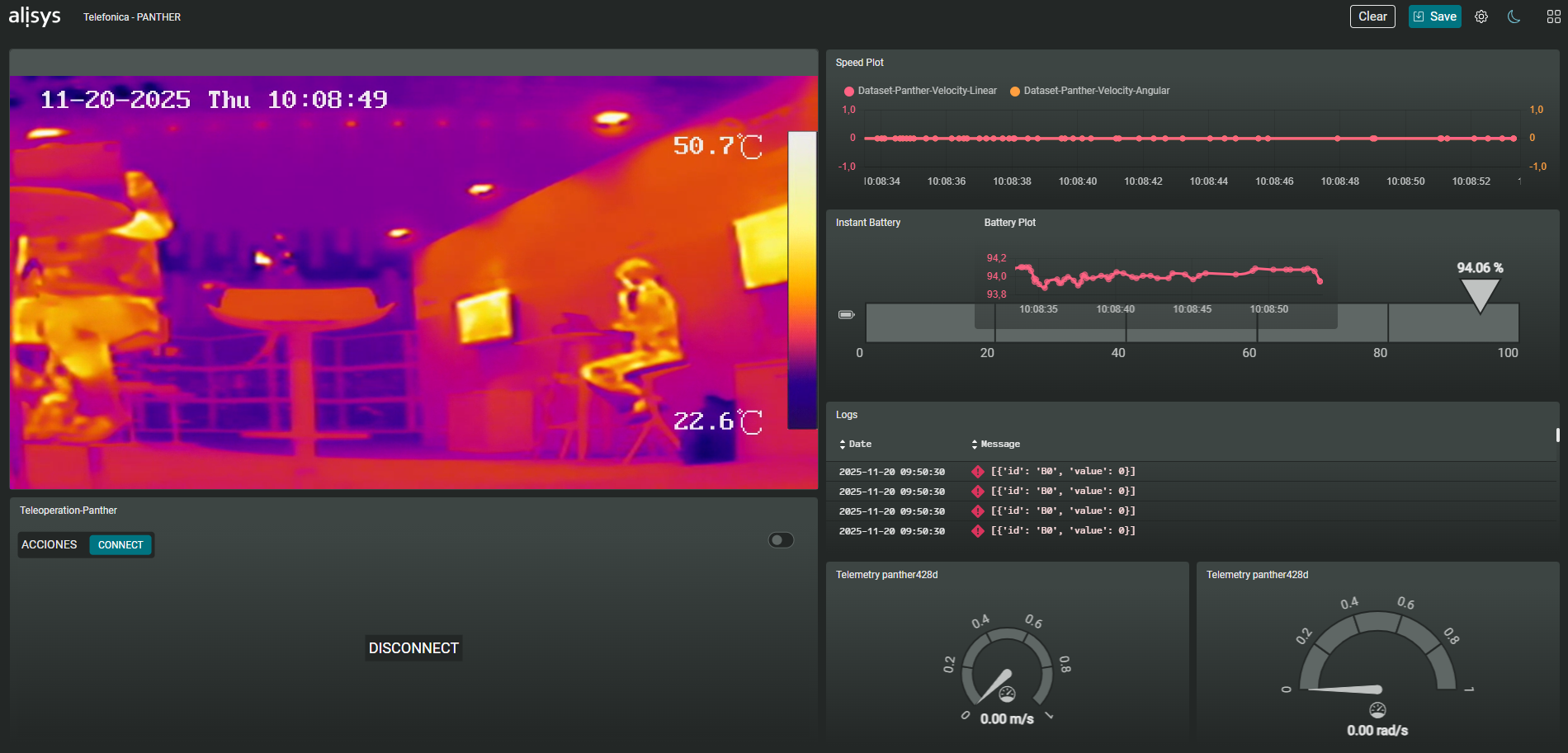Click the Clear button

pyautogui.click(x=1372, y=16)
